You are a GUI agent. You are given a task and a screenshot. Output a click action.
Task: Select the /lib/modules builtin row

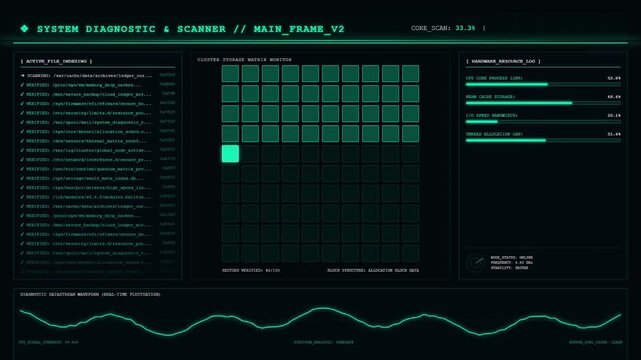(x=97, y=197)
